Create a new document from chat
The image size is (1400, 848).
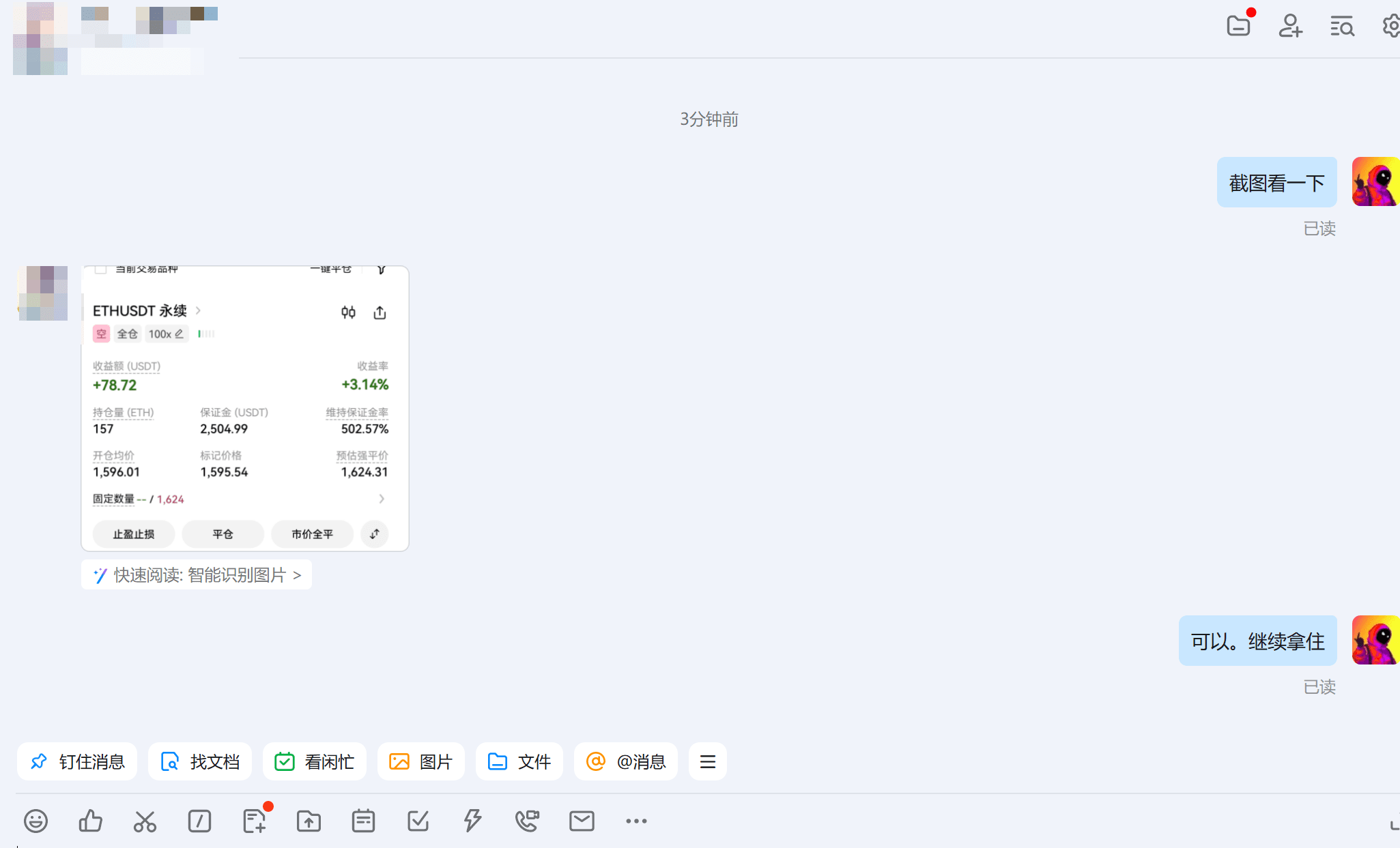[254, 821]
